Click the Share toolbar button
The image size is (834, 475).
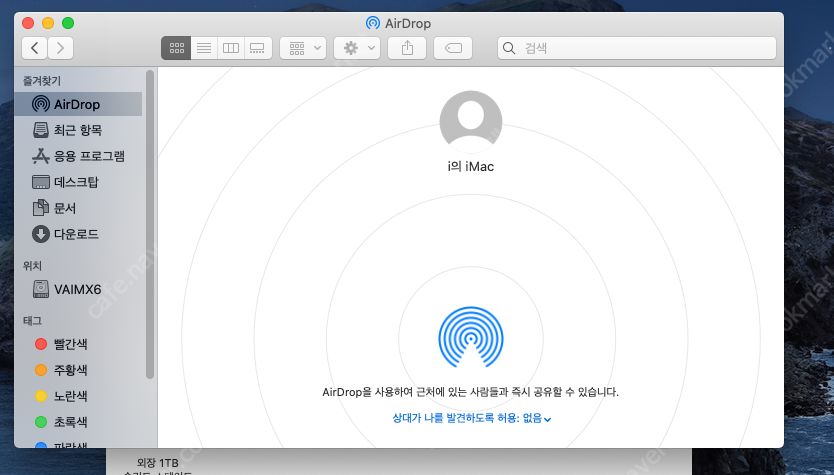tap(407, 48)
